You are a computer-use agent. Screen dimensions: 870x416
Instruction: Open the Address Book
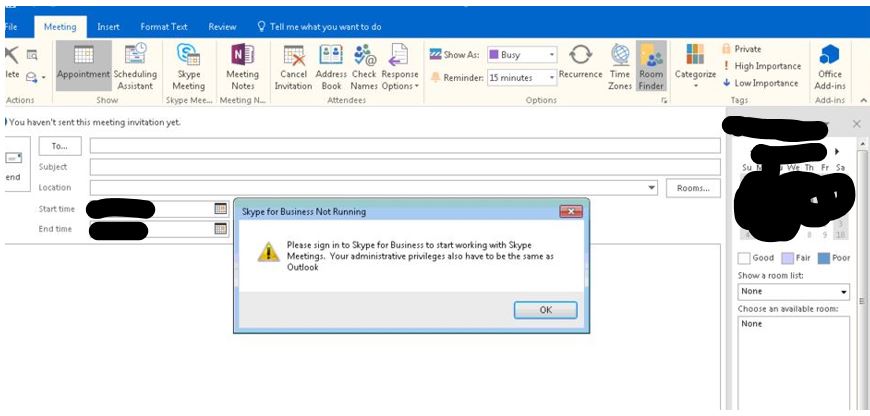[x=331, y=65]
